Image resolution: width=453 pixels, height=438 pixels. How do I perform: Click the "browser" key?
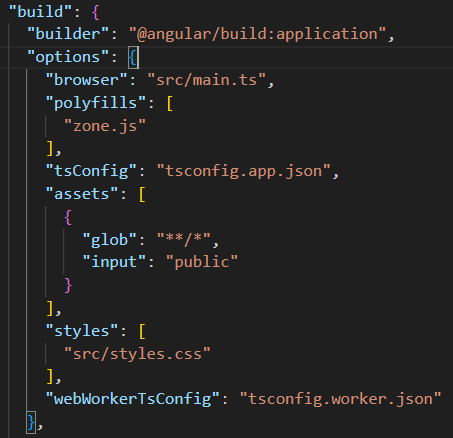coord(86,80)
